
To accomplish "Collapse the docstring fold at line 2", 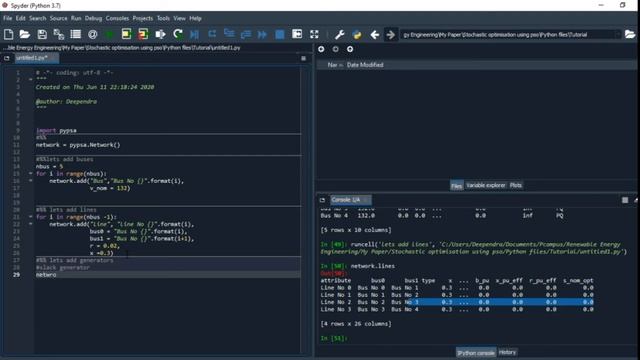I will [x=31, y=80].
